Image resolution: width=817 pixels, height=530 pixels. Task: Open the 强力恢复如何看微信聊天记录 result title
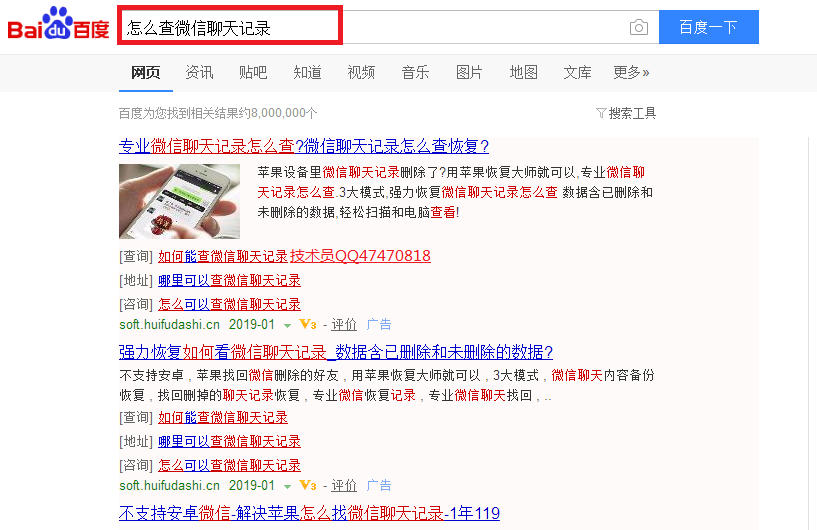[x=335, y=352]
